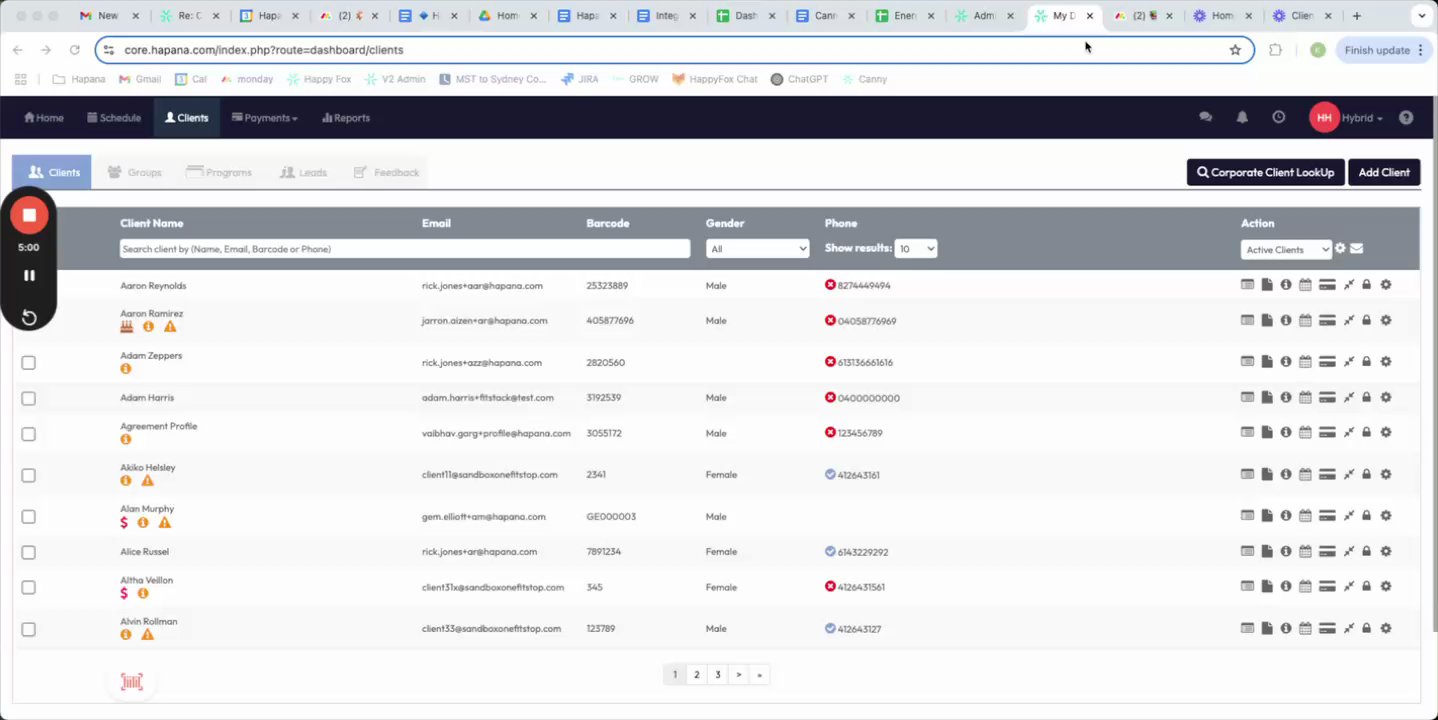Image resolution: width=1438 pixels, height=720 pixels.
Task: Tick checkbox for Adam Harris
Action: (x=28, y=398)
